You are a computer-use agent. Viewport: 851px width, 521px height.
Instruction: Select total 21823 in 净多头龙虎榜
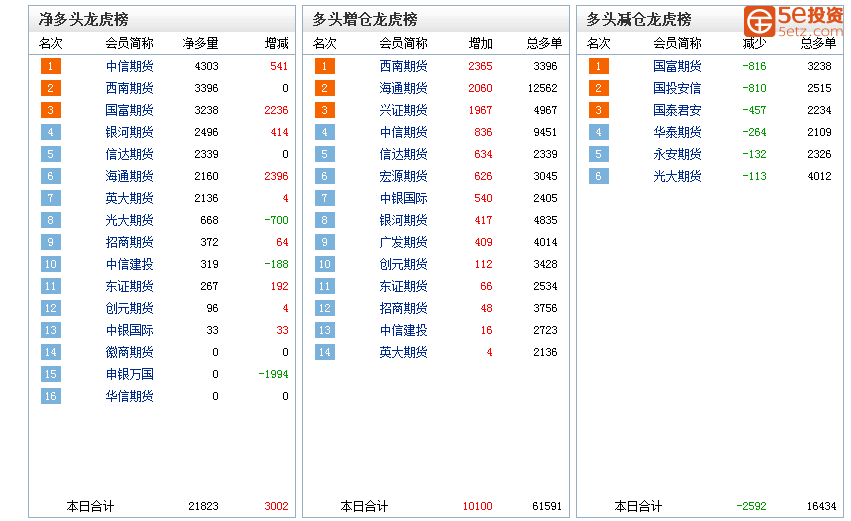[x=204, y=506]
